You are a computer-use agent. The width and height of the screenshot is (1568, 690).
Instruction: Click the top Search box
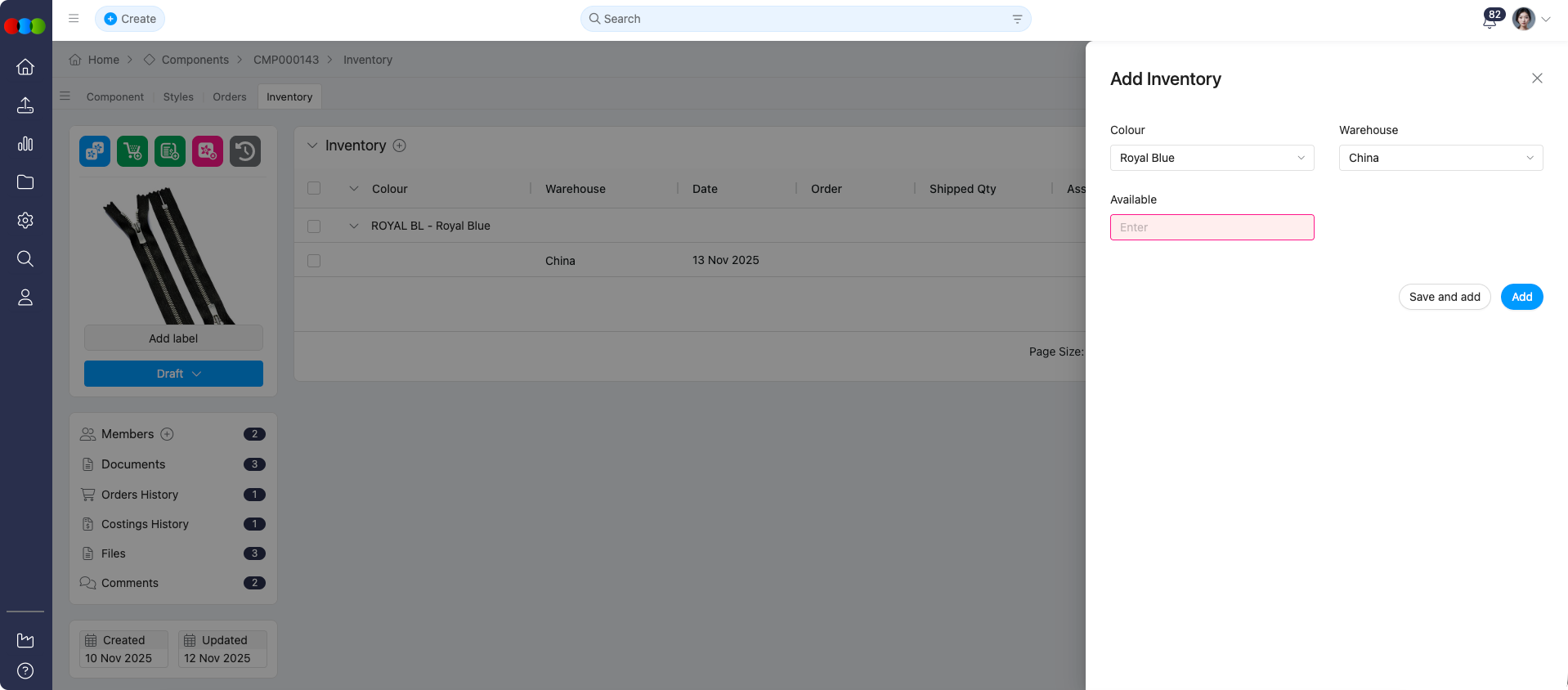tap(805, 19)
